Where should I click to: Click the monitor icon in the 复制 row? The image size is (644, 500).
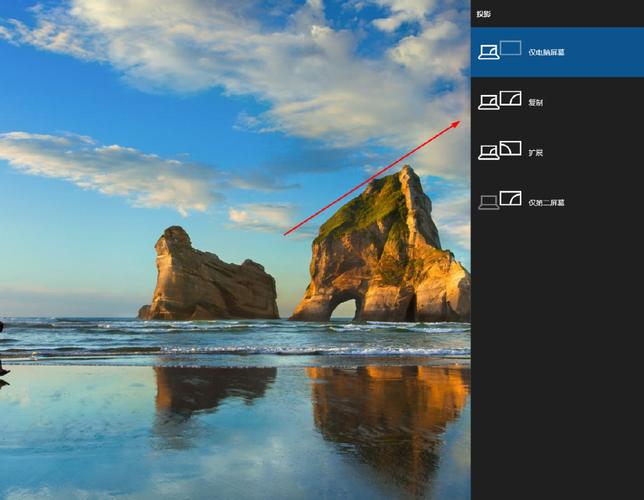[x=511, y=98]
